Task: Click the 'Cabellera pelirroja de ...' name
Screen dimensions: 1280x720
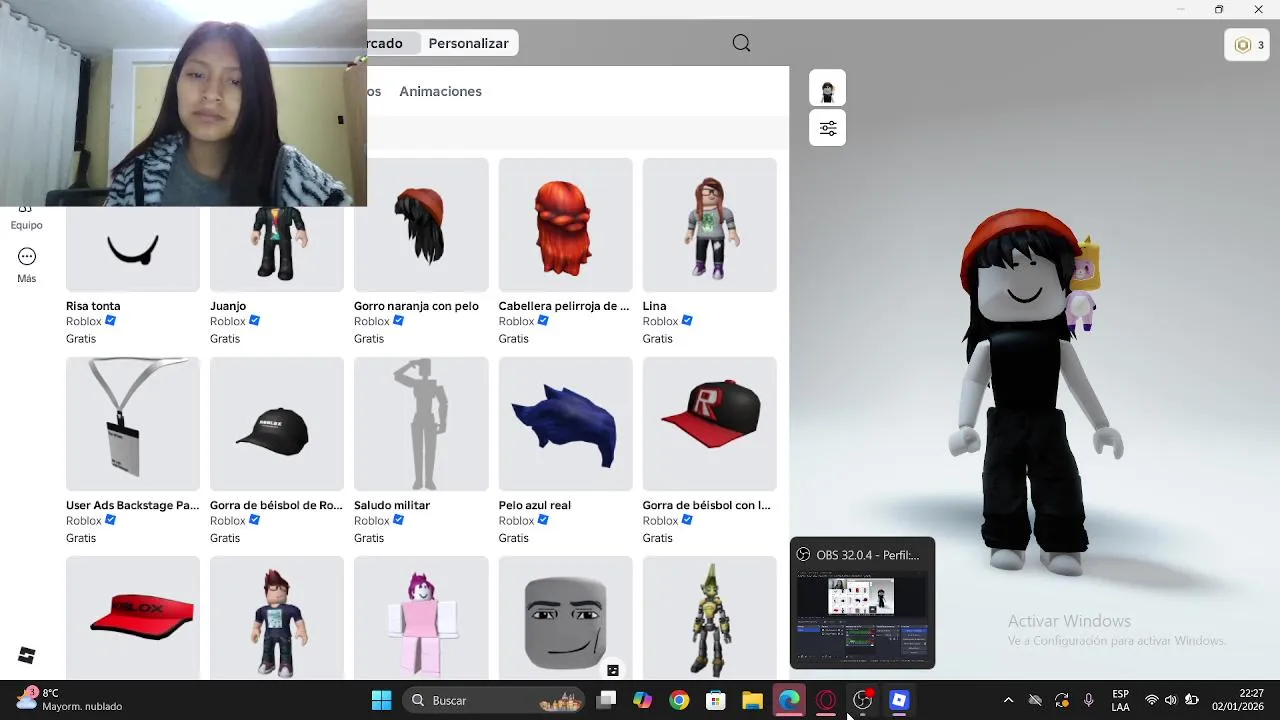Action: pos(564,306)
